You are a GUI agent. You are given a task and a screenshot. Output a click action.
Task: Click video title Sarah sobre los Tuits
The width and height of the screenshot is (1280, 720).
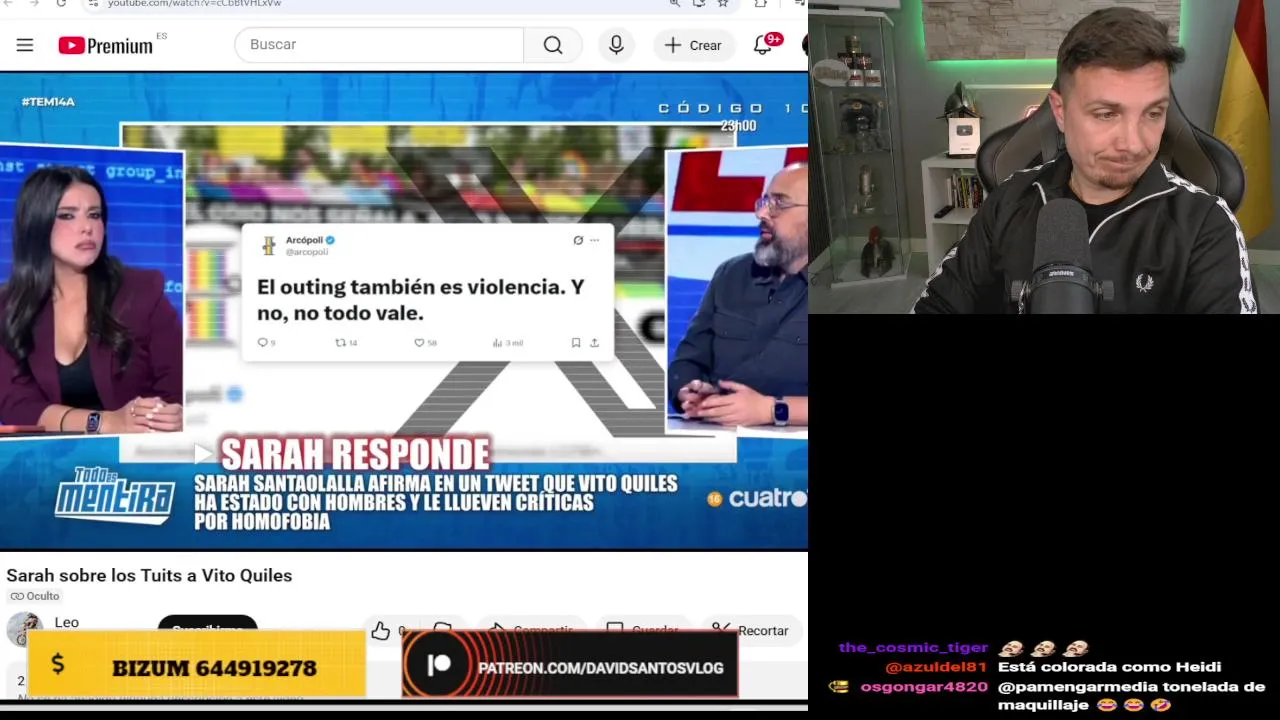(149, 575)
